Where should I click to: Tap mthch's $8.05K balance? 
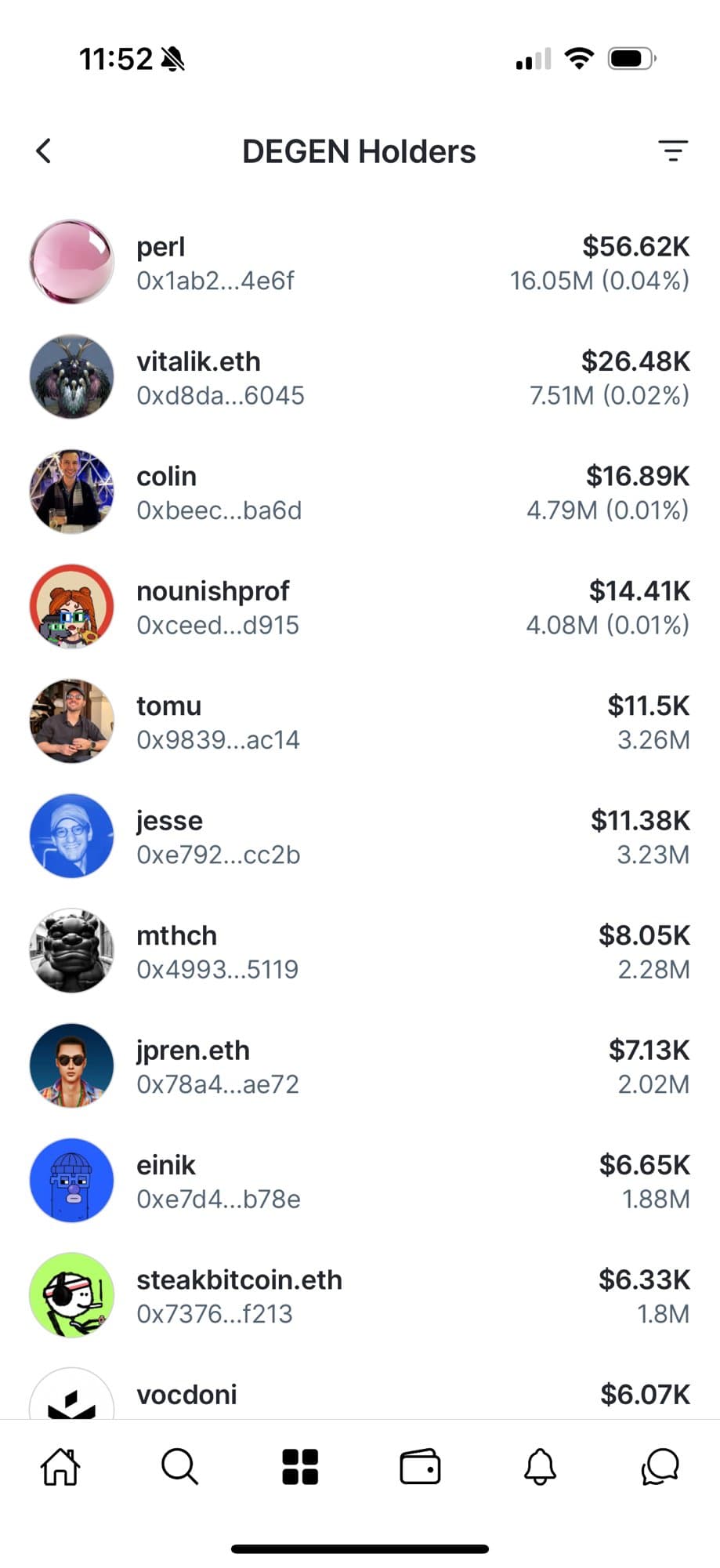(644, 935)
